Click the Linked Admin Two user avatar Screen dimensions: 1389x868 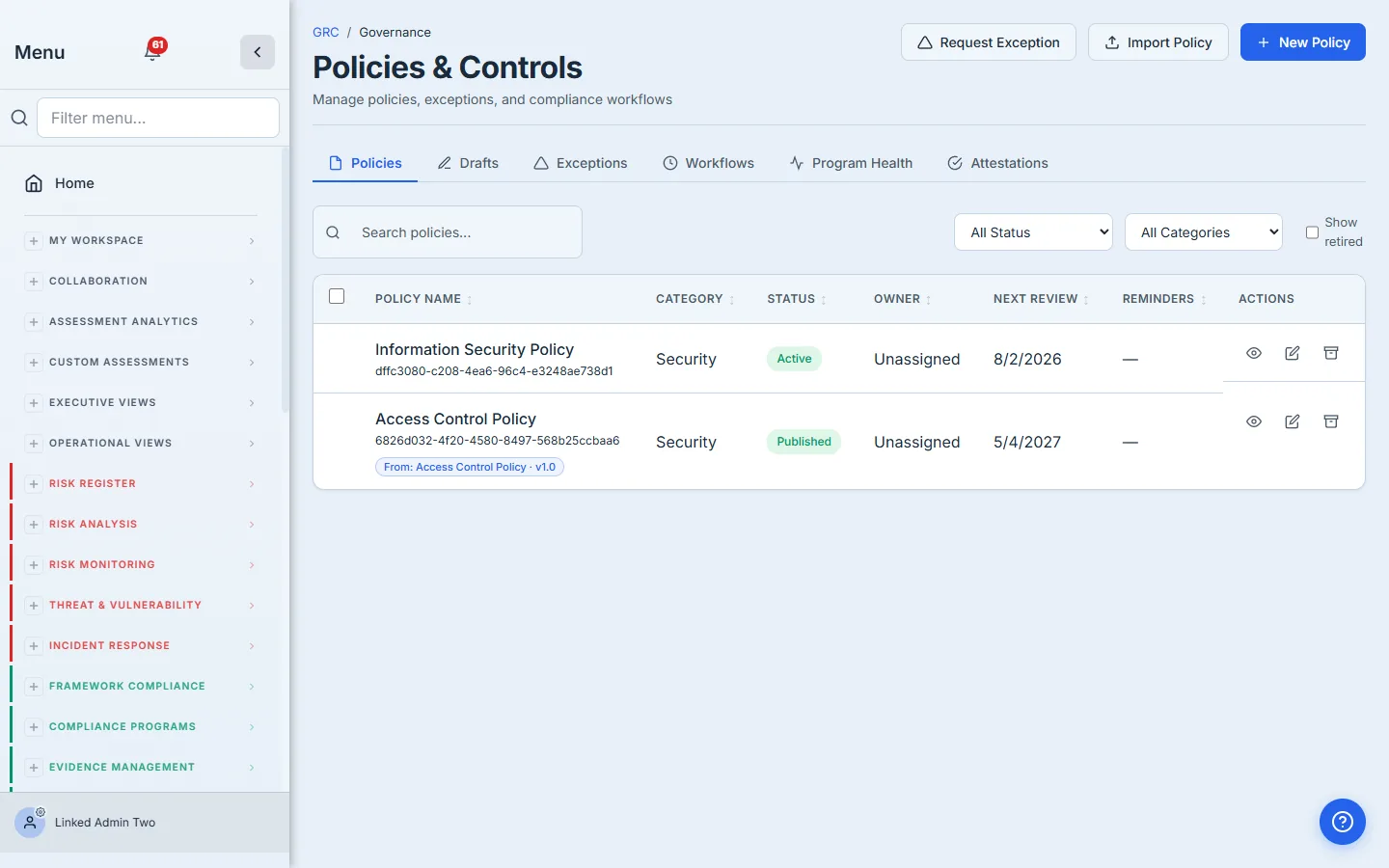(x=30, y=823)
